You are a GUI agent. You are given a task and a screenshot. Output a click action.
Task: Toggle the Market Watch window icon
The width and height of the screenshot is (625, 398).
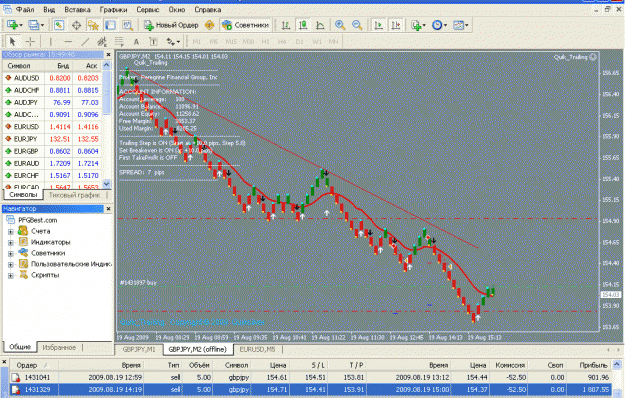[59, 25]
